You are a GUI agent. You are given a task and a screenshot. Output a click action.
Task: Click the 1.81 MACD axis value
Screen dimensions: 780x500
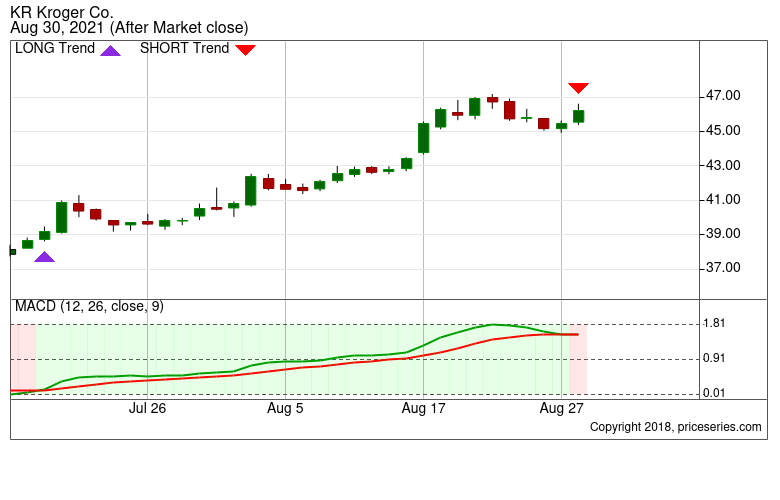coord(714,323)
